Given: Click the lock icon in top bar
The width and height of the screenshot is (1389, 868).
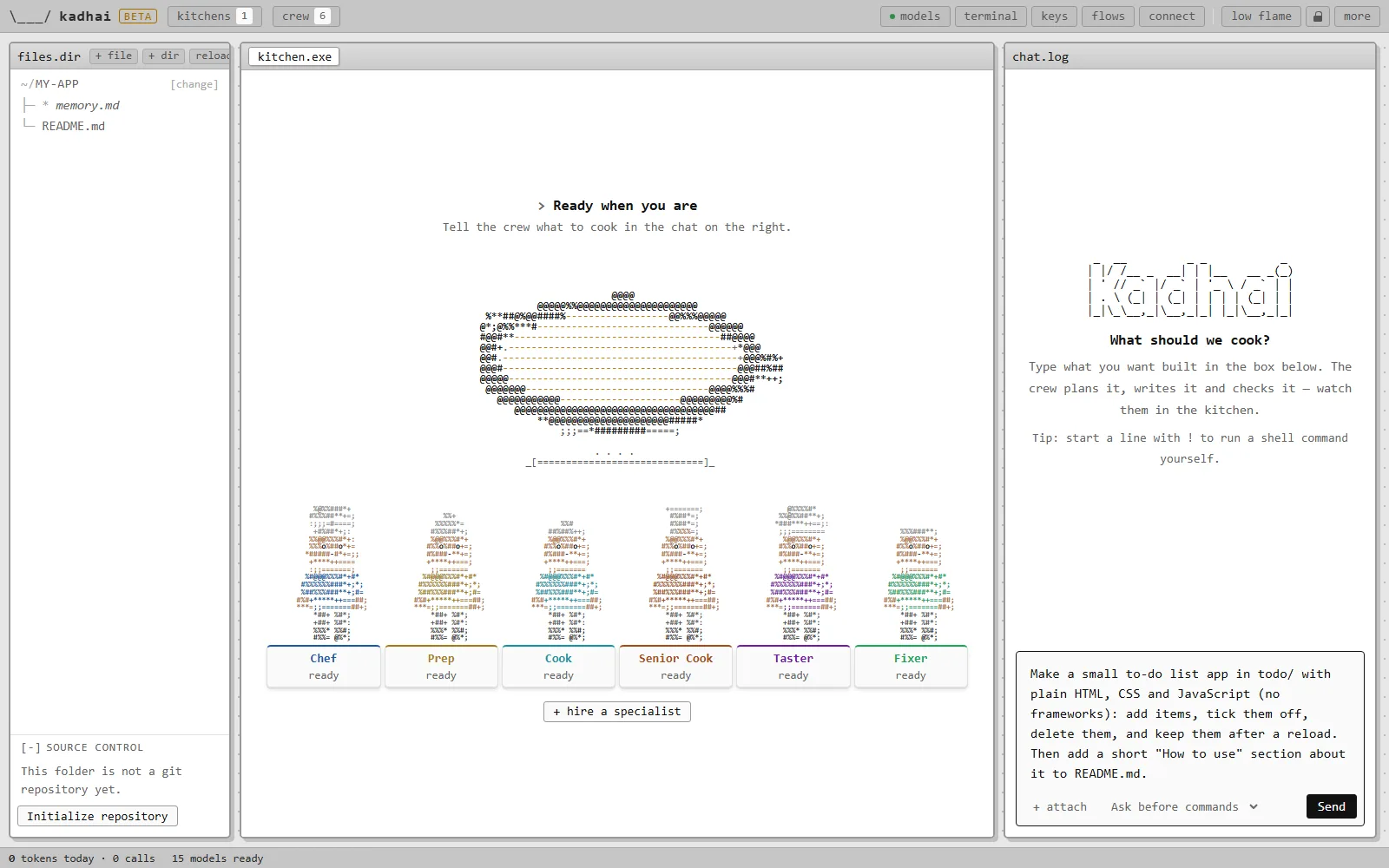Looking at the screenshot, I should coord(1318,16).
